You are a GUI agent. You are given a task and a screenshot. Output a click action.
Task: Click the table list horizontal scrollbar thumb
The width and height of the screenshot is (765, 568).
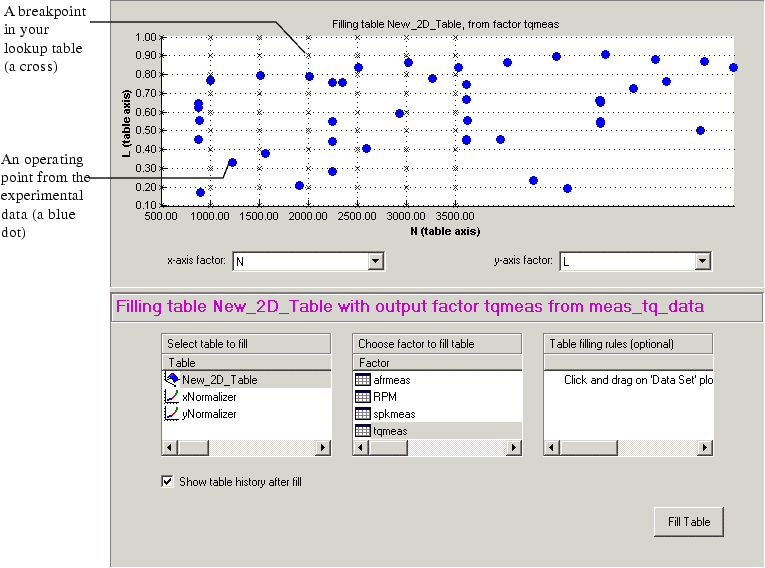193,447
